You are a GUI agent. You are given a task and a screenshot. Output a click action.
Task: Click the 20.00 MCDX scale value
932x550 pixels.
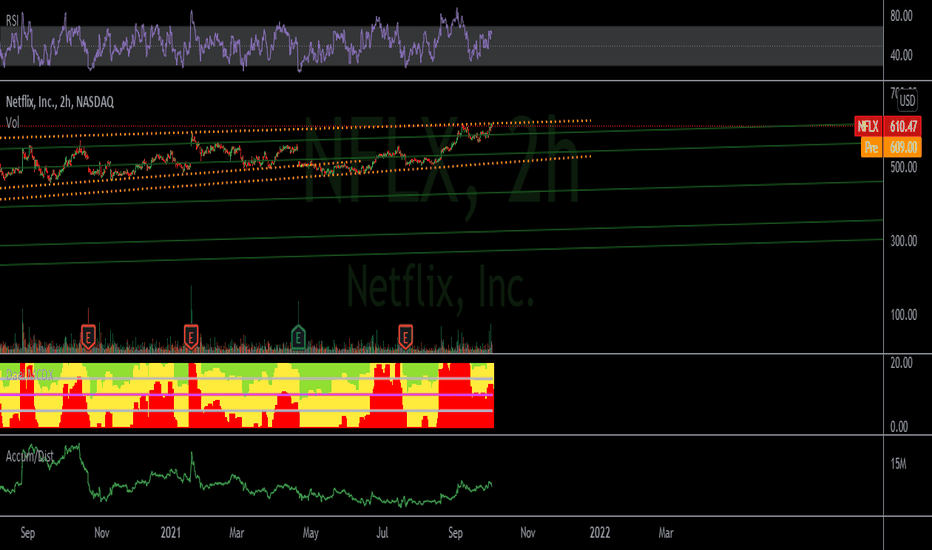coord(901,363)
